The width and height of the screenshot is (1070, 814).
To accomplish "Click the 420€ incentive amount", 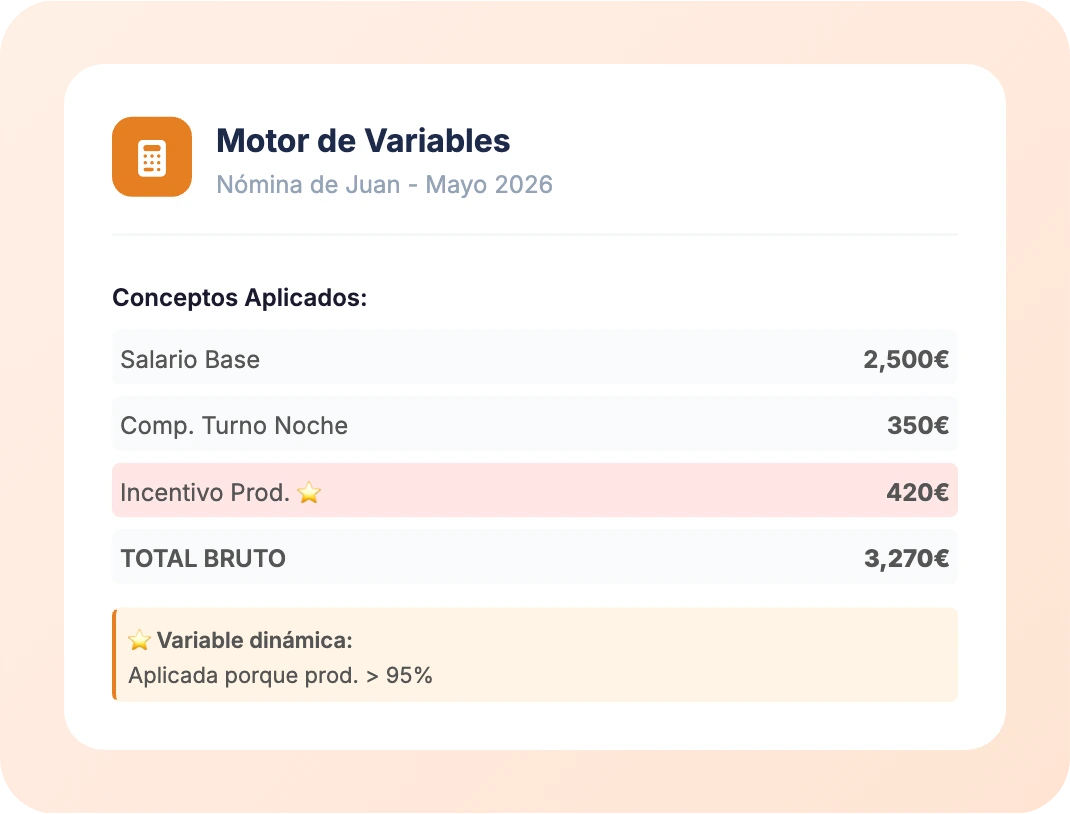I will tap(917, 493).
